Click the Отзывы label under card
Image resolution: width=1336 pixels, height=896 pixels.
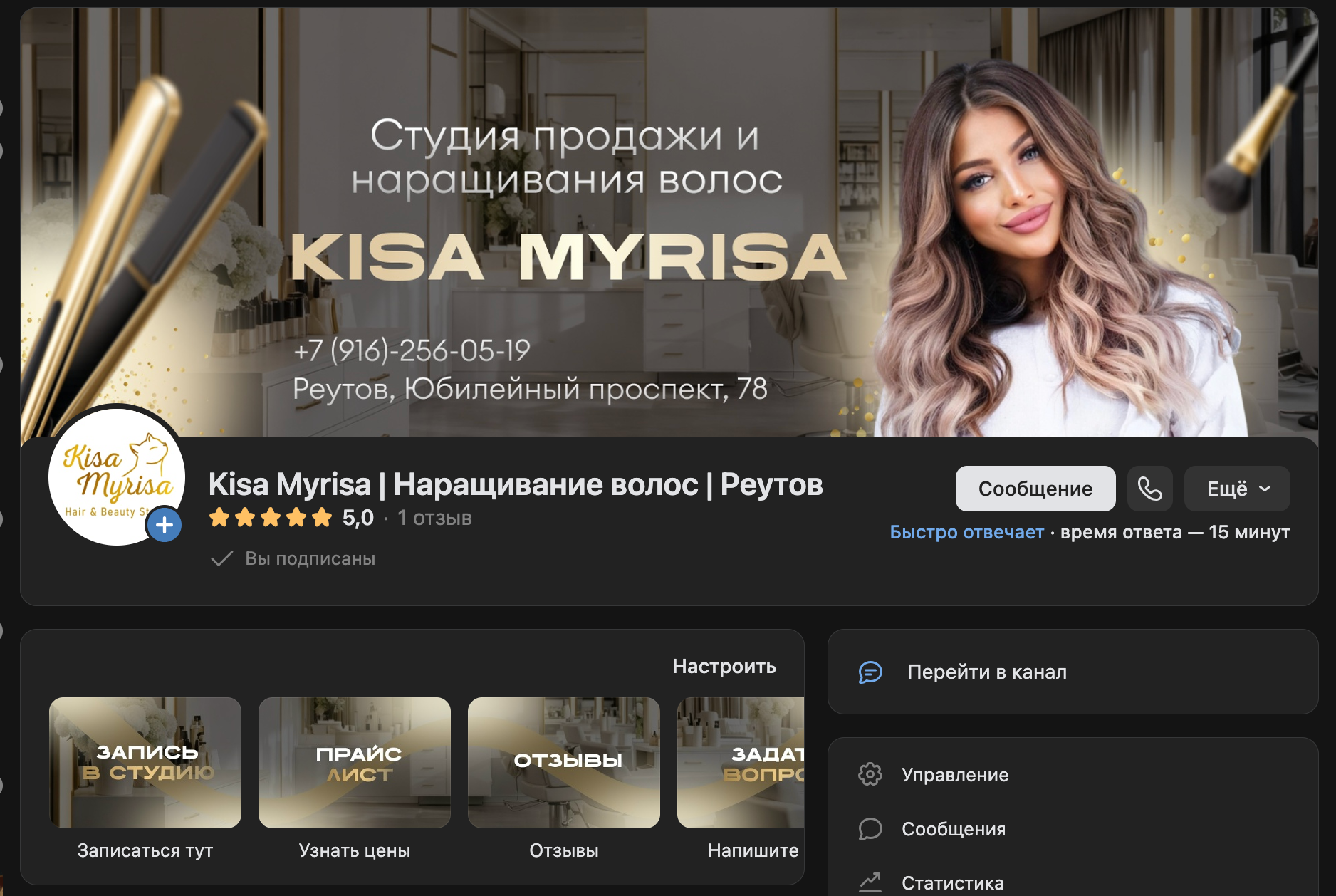[564, 850]
